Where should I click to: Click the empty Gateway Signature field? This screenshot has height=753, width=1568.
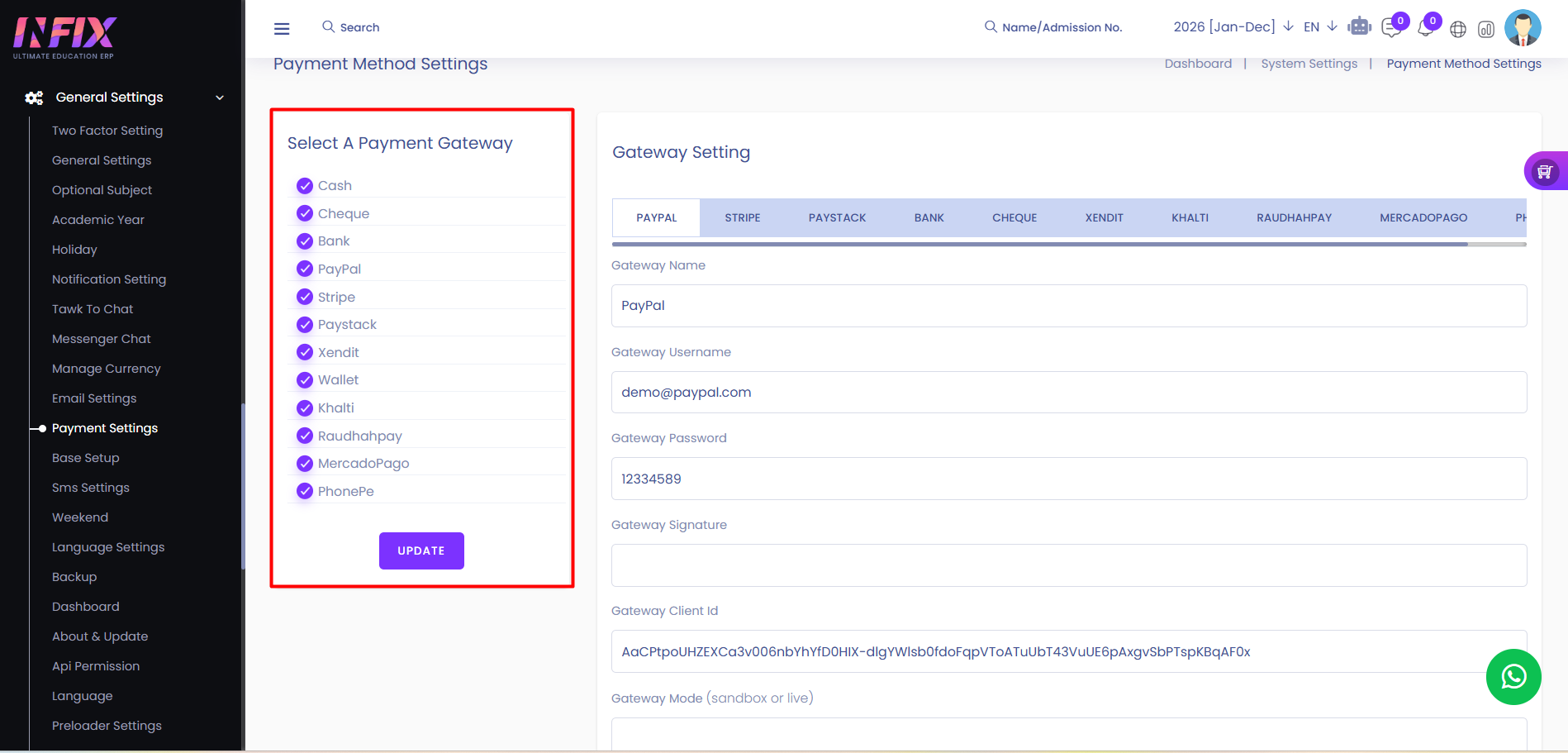[x=1069, y=565]
